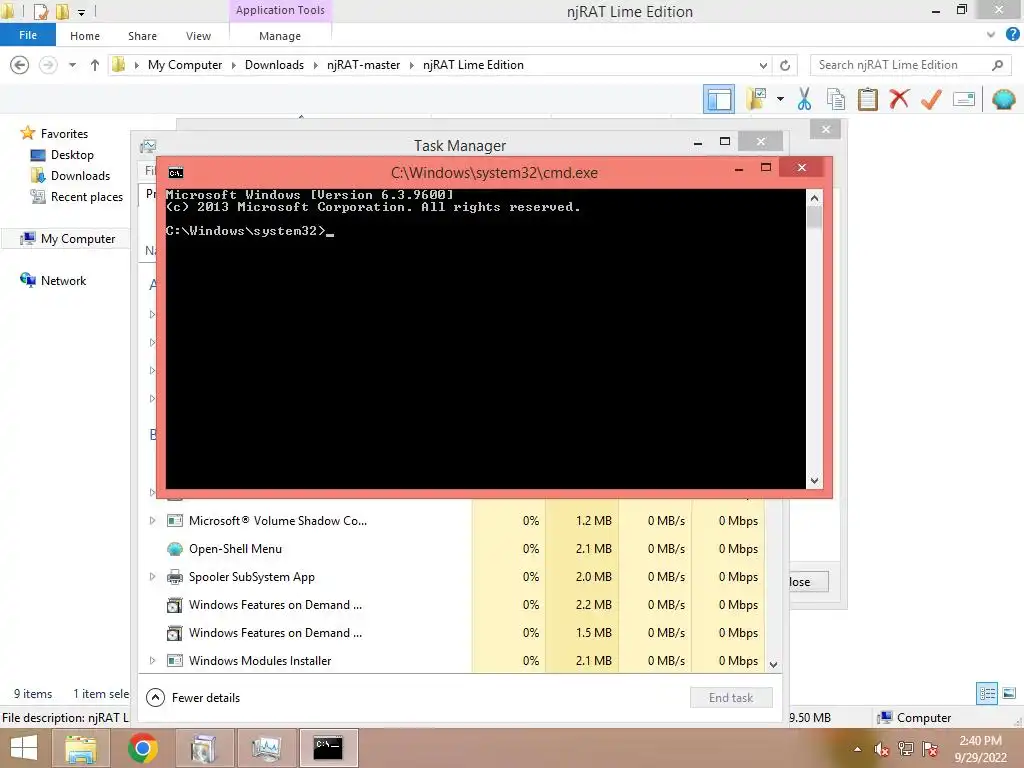Click cmd window scrollbar down arrow
Screen dimensions: 1024x768
[814, 481]
